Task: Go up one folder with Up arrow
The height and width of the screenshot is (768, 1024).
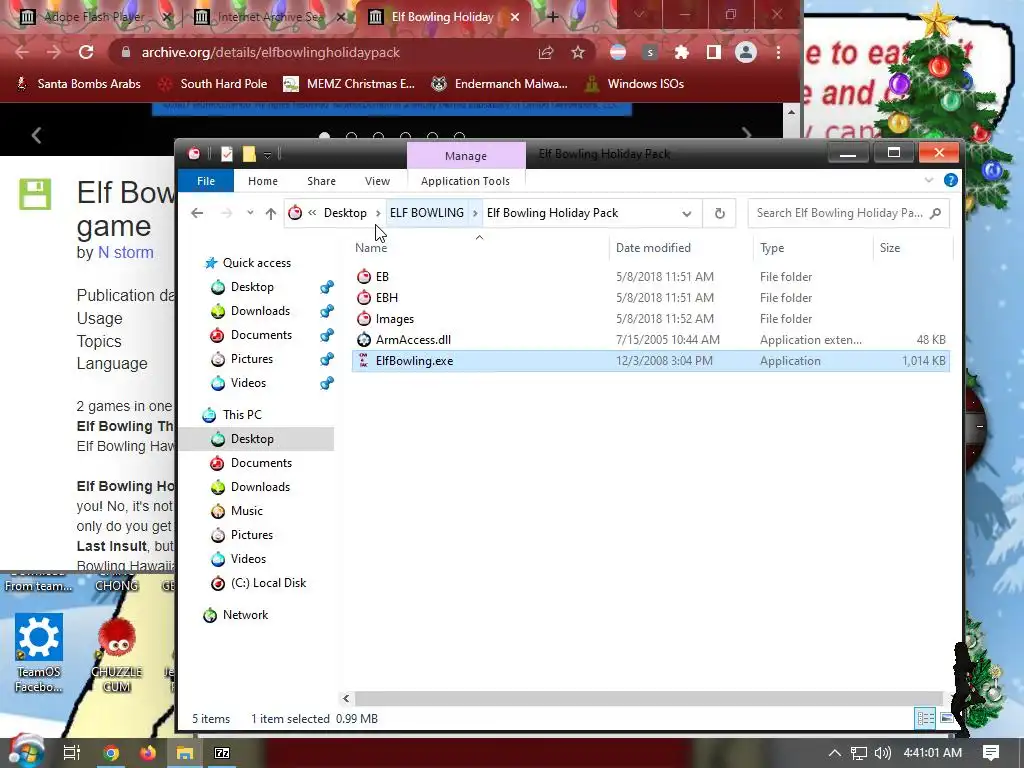Action: [x=270, y=213]
